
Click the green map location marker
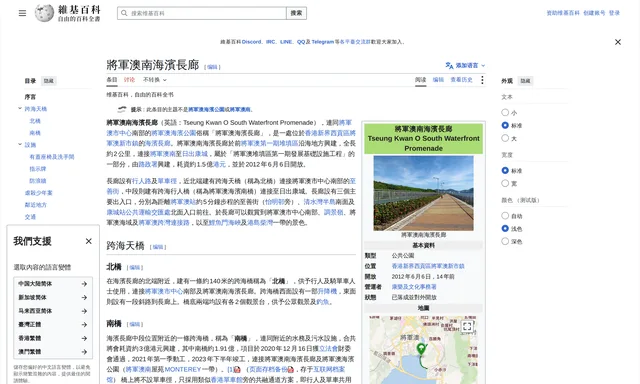421,349
